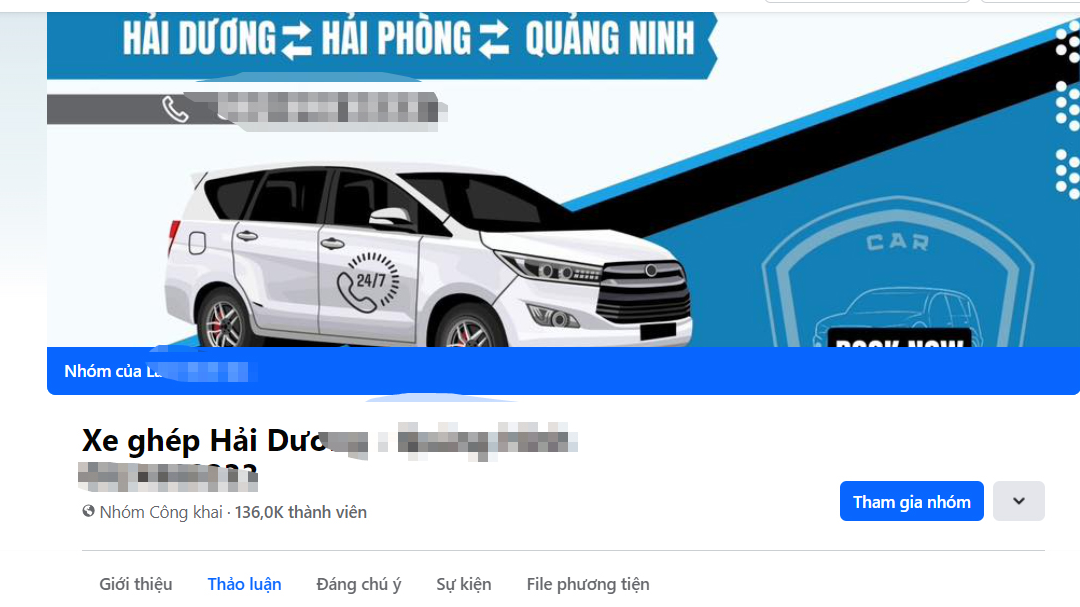Click the phone handset icon in gray bar
Image resolution: width=1080 pixels, height=607 pixels.
175,109
